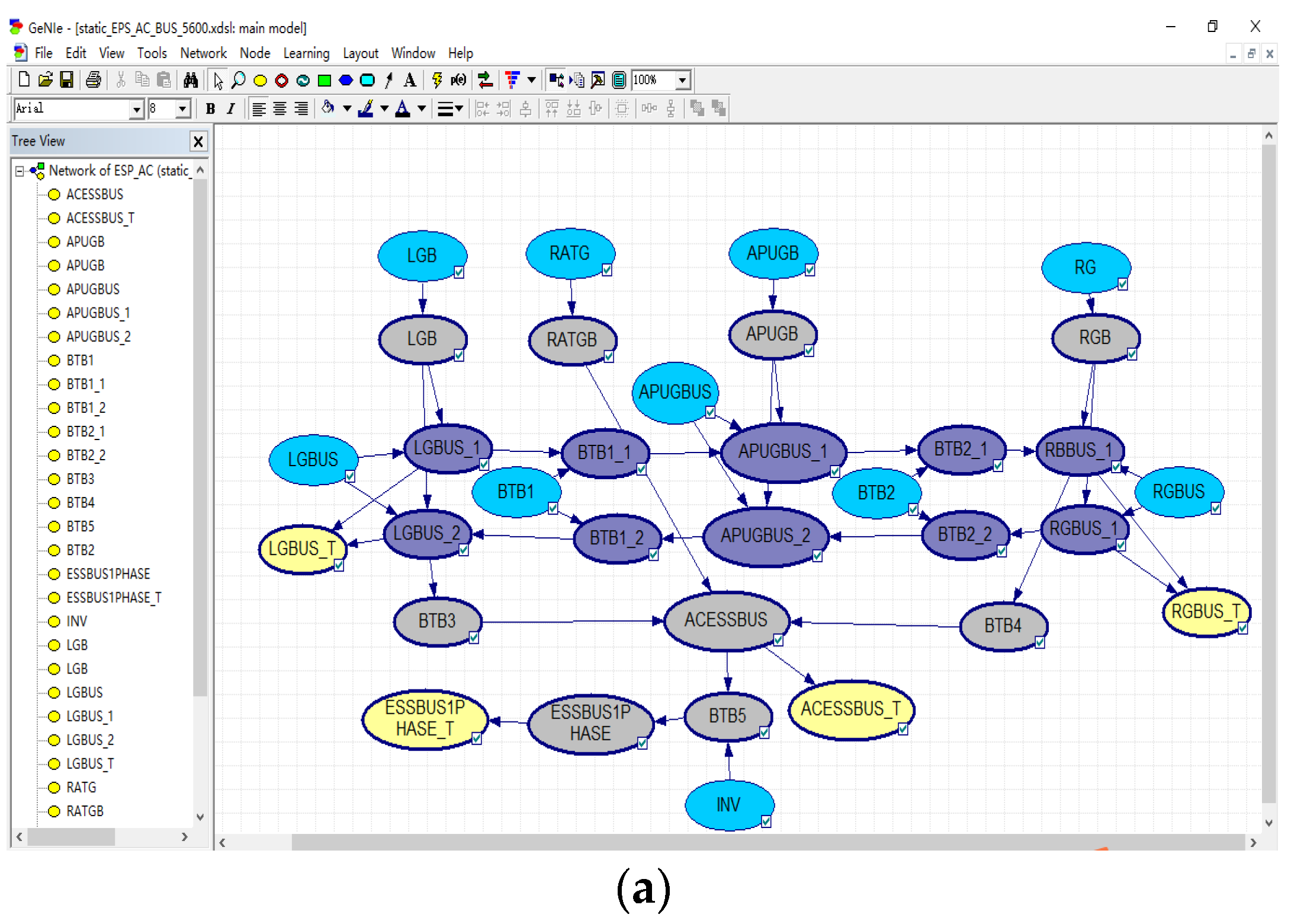1291x924 pixels.
Task: Select the Zoom magnifier tool
Action: click(239, 80)
